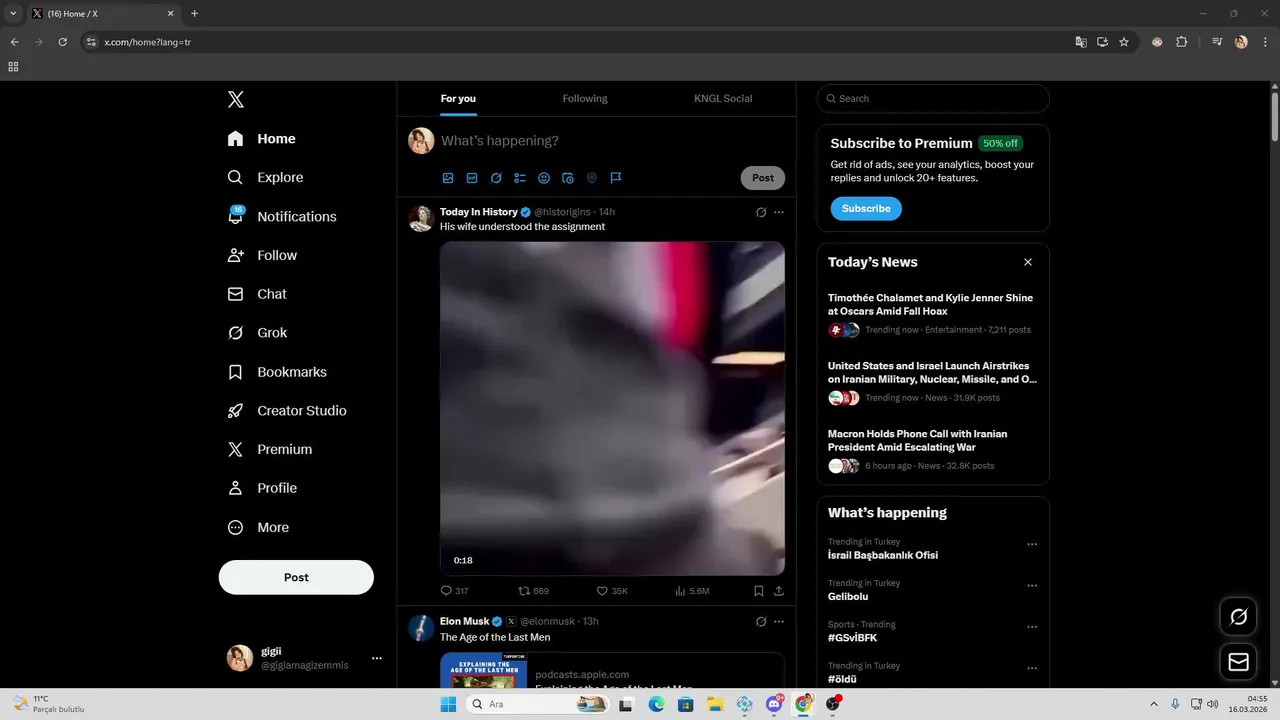
Task: Bookmark page with star icon
Action: [x=1124, y=42]
